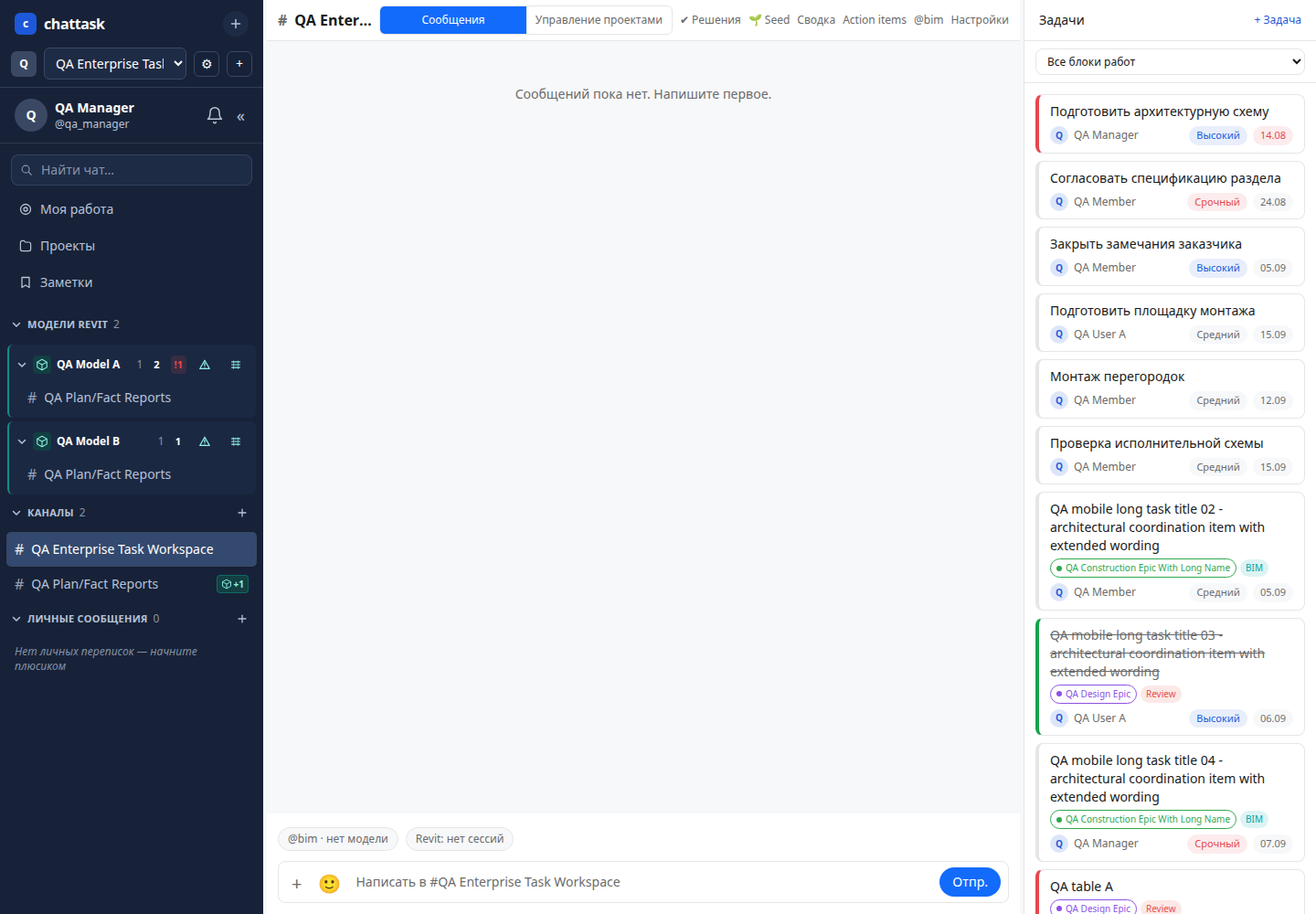Click the message input for QA Enterprise Task Workspace

pyautogui.click(x=642, y=882)
